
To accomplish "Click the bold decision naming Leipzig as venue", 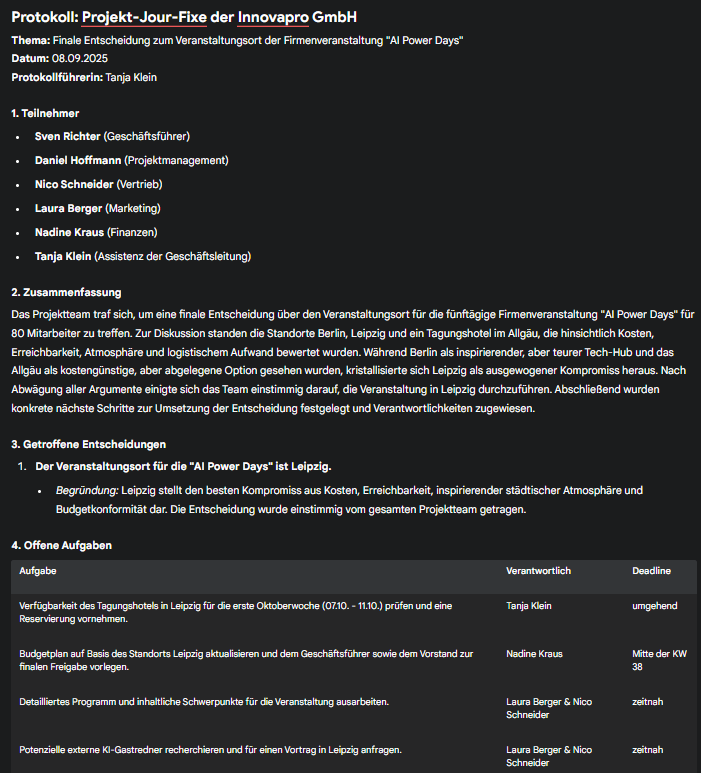I will coord(183,466).
